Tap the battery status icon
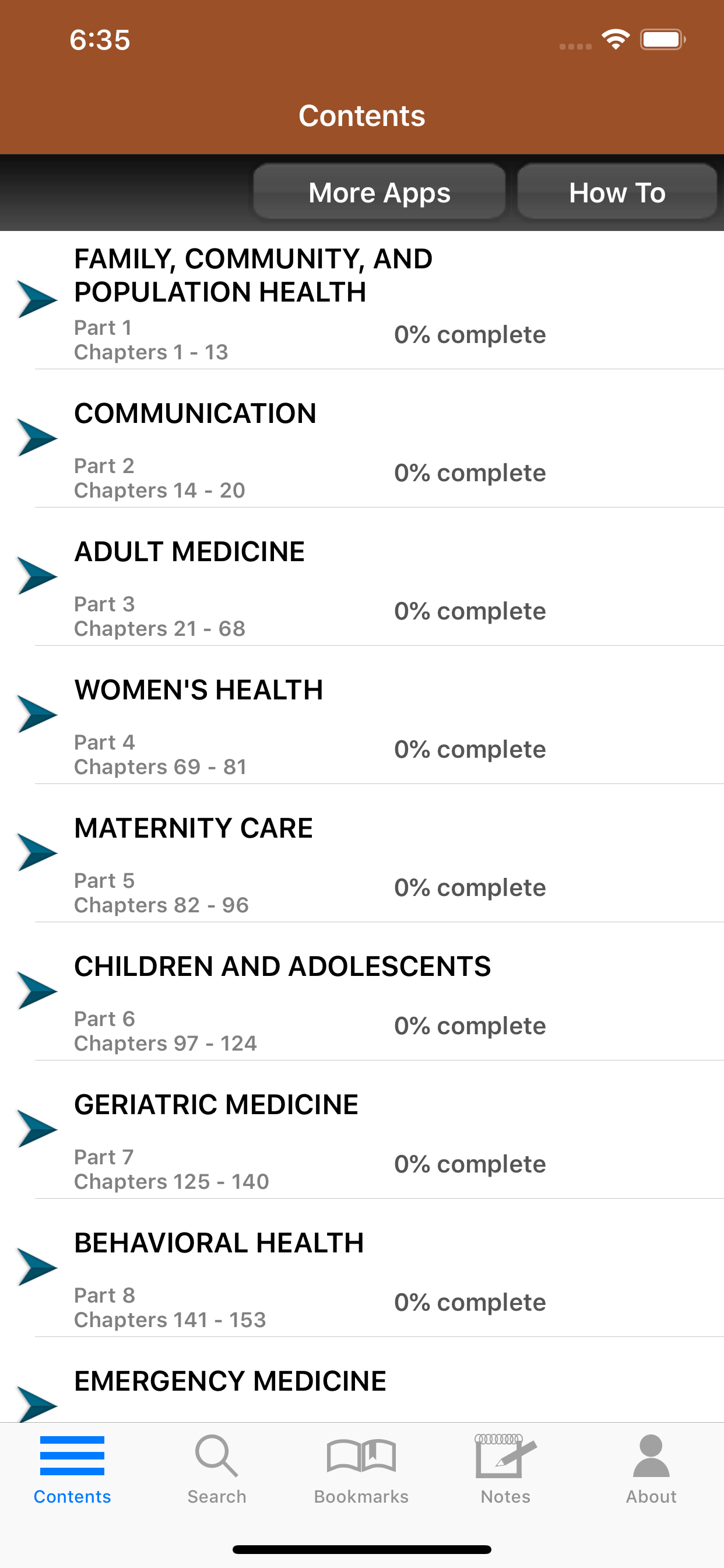 tap(663, 40)
